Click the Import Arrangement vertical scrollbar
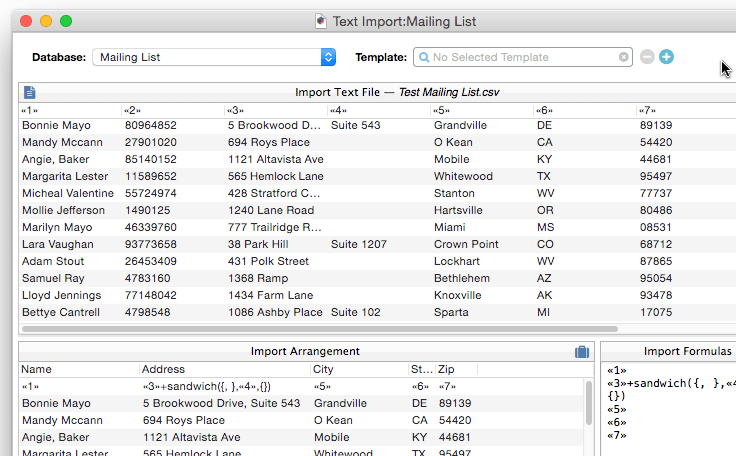The image size is (736, 456). pyautogui.click(x=590, y=400)
